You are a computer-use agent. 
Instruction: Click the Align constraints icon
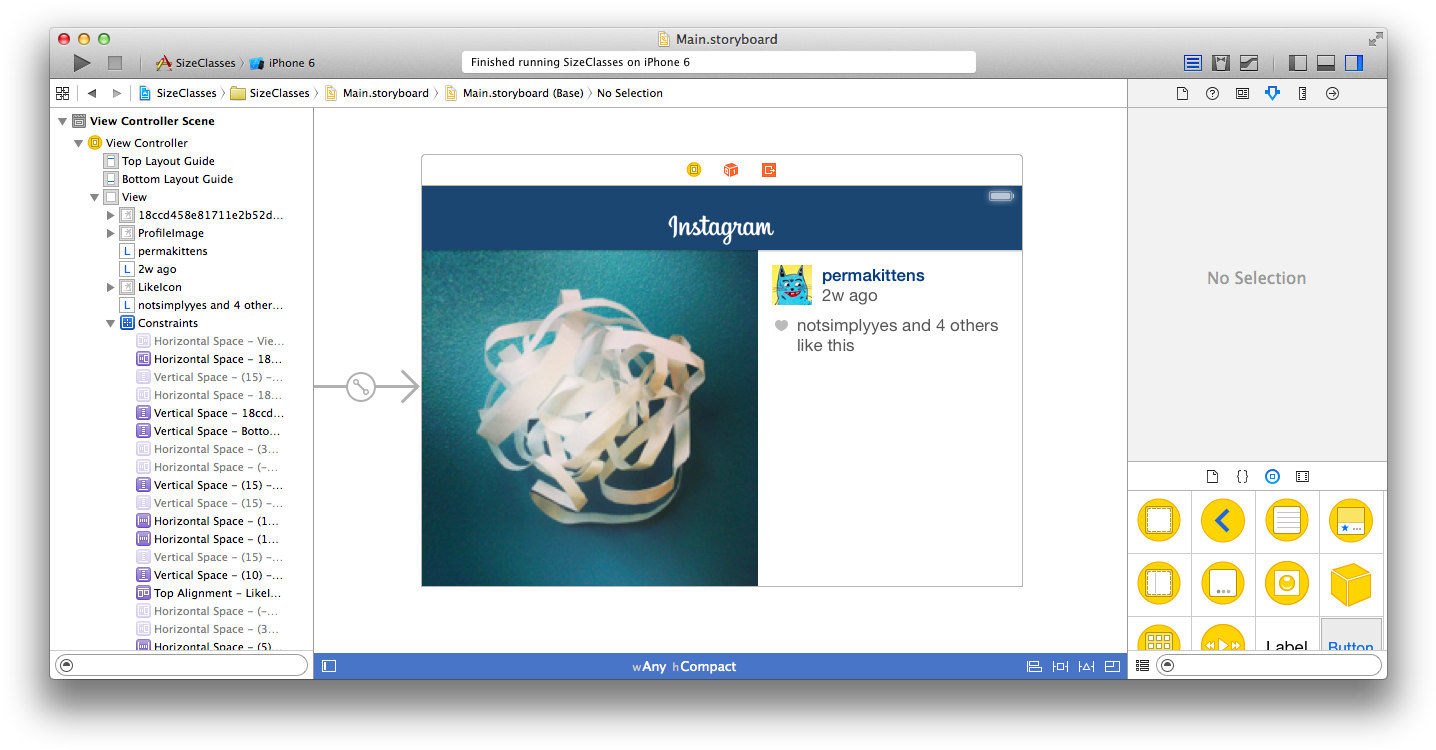tap(1034, 667)
